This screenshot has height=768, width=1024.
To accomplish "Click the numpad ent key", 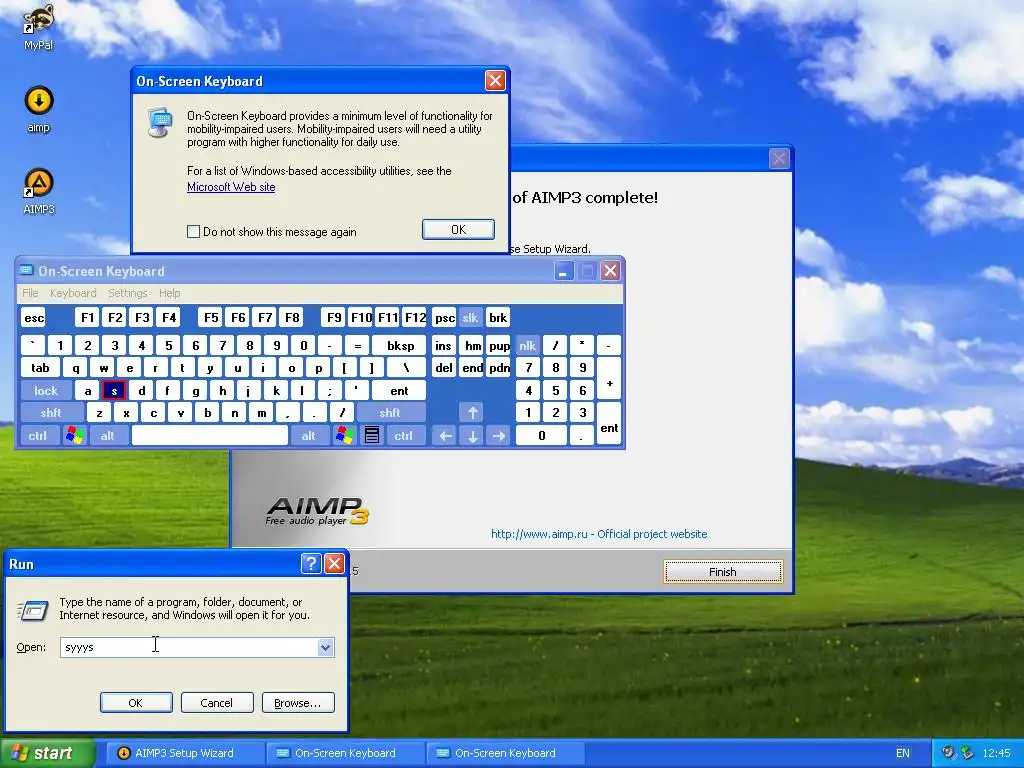I will click(x=609, y=424).
